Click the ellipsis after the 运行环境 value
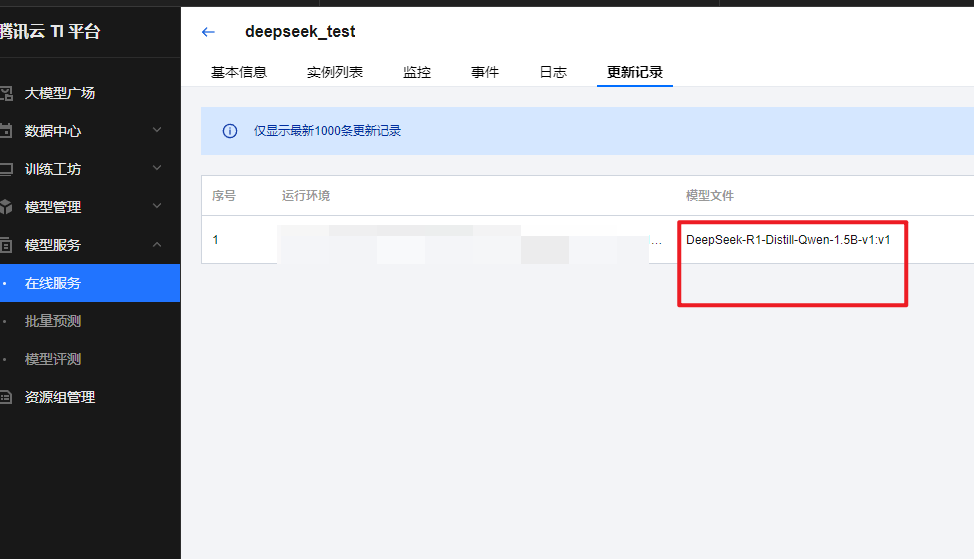The width and height of the screenshot is (974, 559). pyautogui.click(x=657, y=242)
